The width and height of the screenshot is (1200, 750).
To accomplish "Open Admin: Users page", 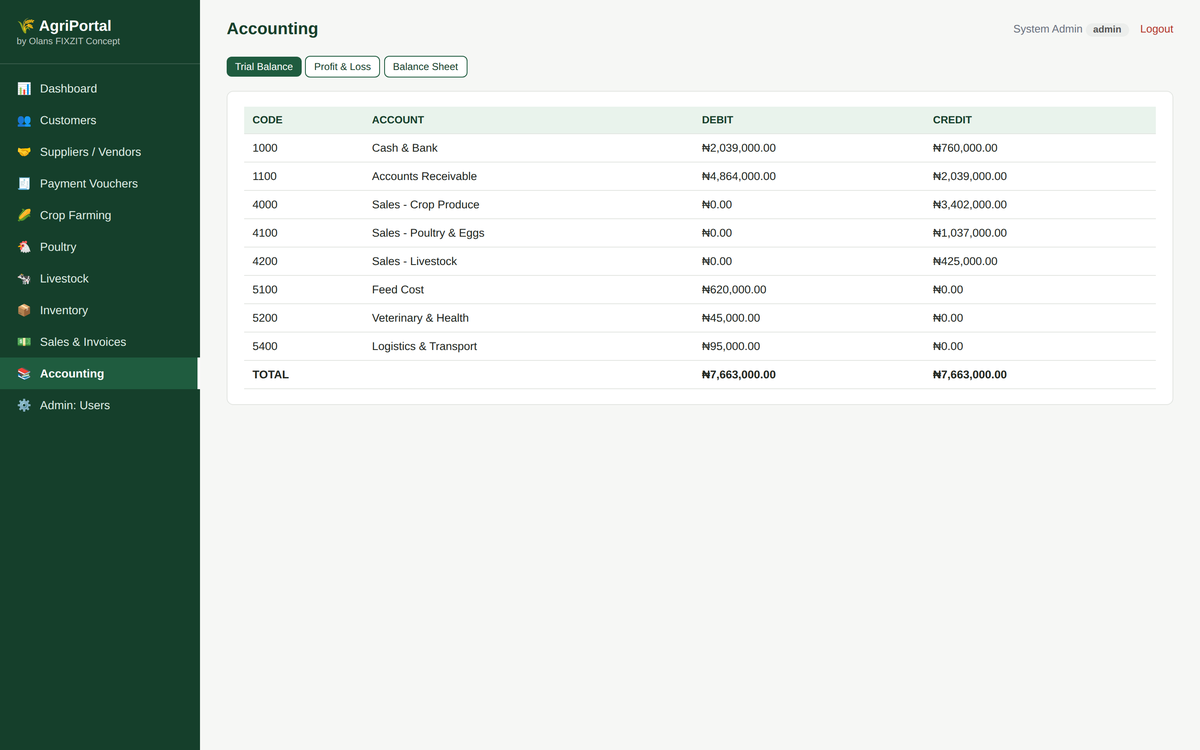I will click(x=100, y=406).
